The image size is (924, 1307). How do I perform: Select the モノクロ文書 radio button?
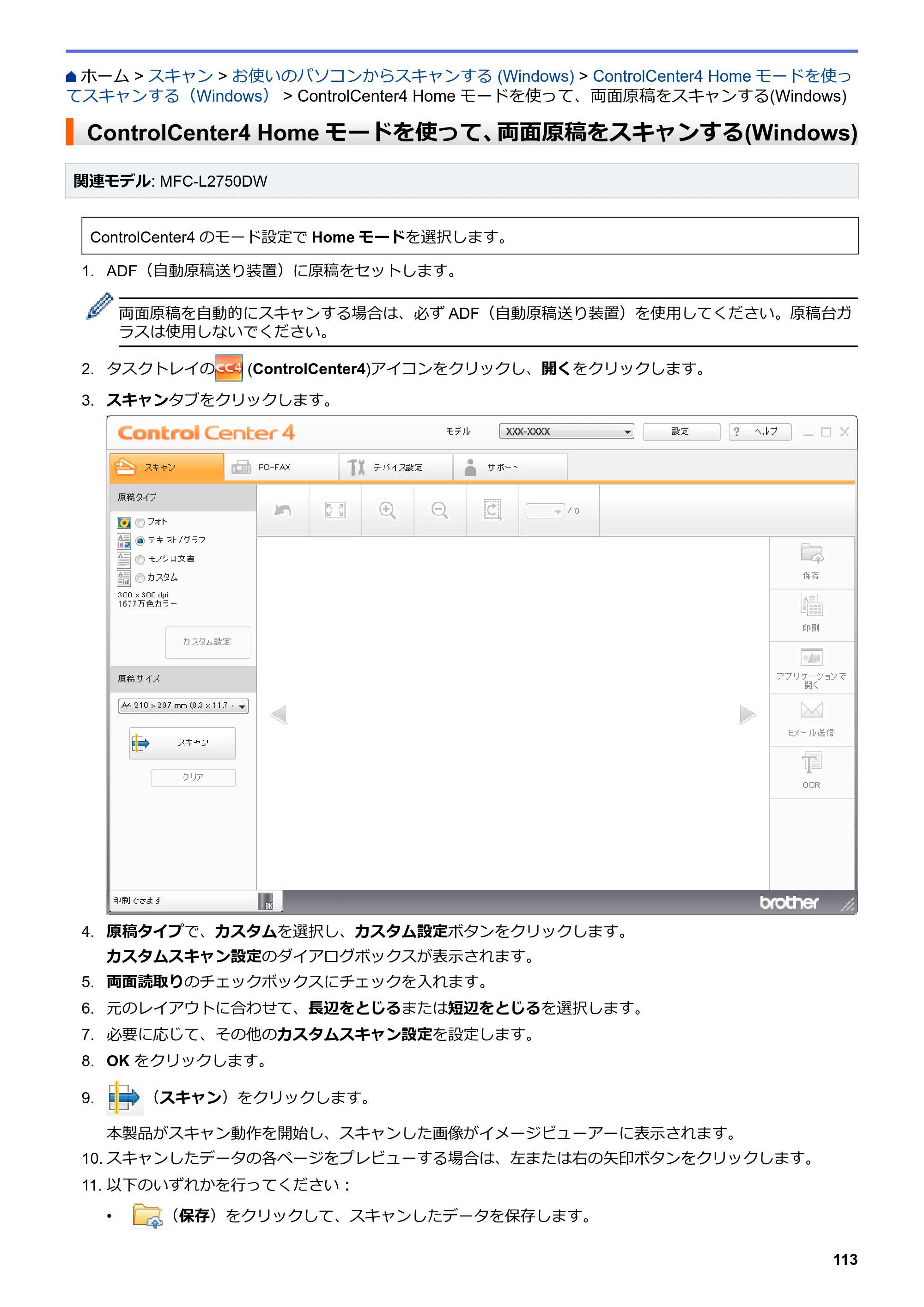pyautogui.click(x=140, y=559)
